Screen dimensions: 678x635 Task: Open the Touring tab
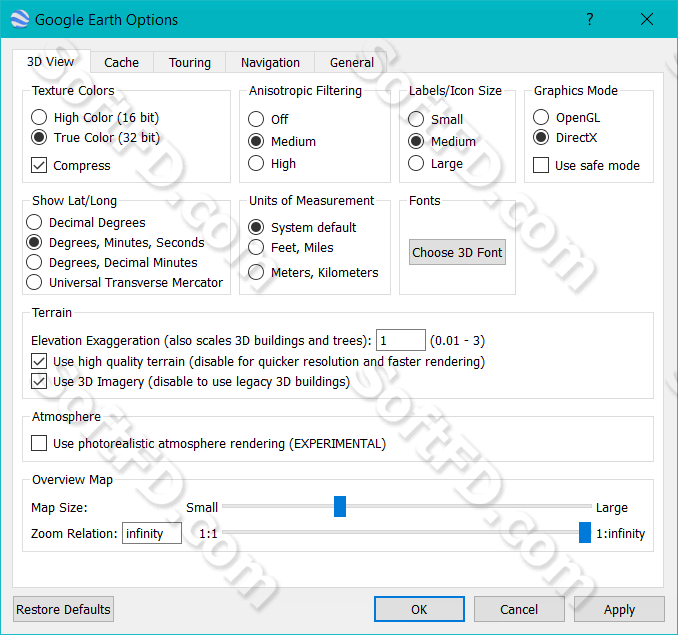190,63
